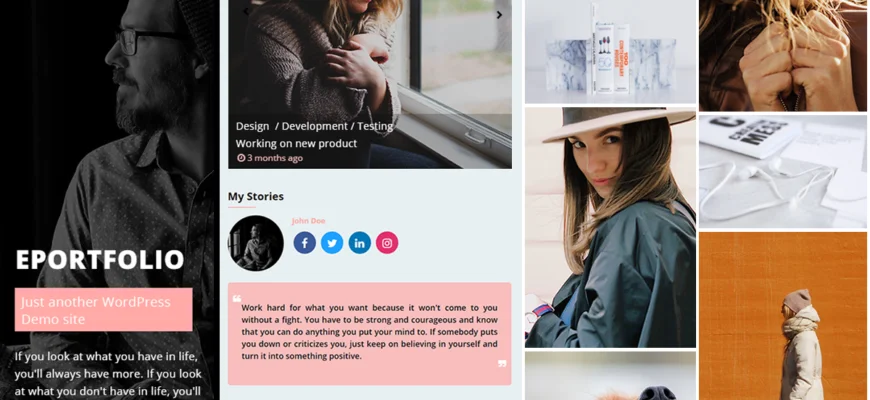The width and height of the screenshot is (870, 400).
Task: Open the marble bookends portfolio photo
Action: click(610, 52)
